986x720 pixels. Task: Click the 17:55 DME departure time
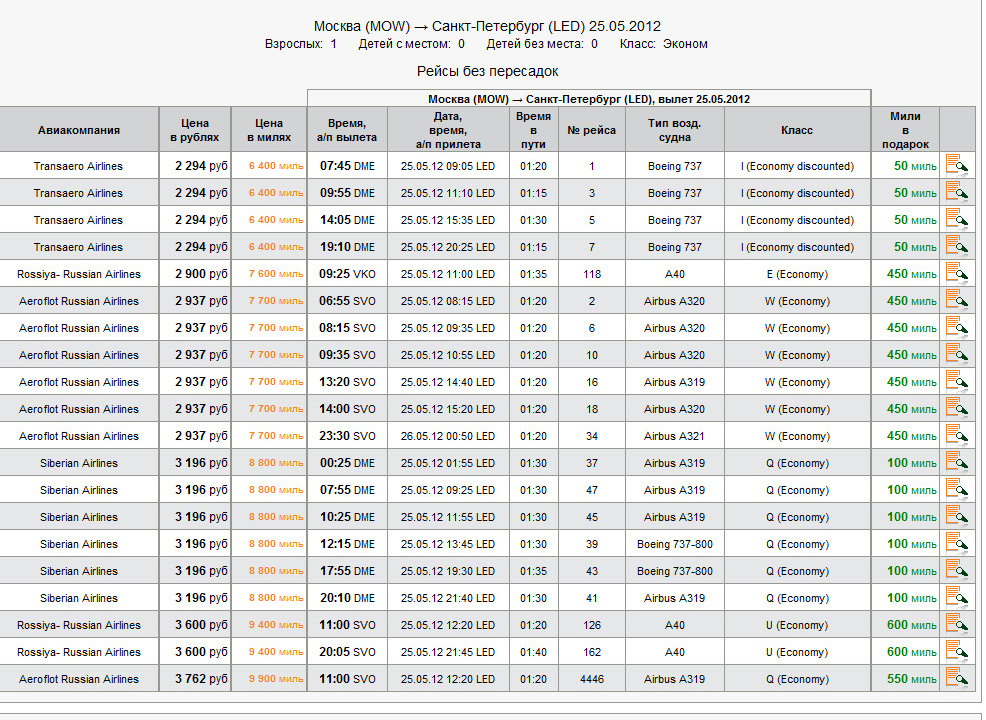coord(347,572)
